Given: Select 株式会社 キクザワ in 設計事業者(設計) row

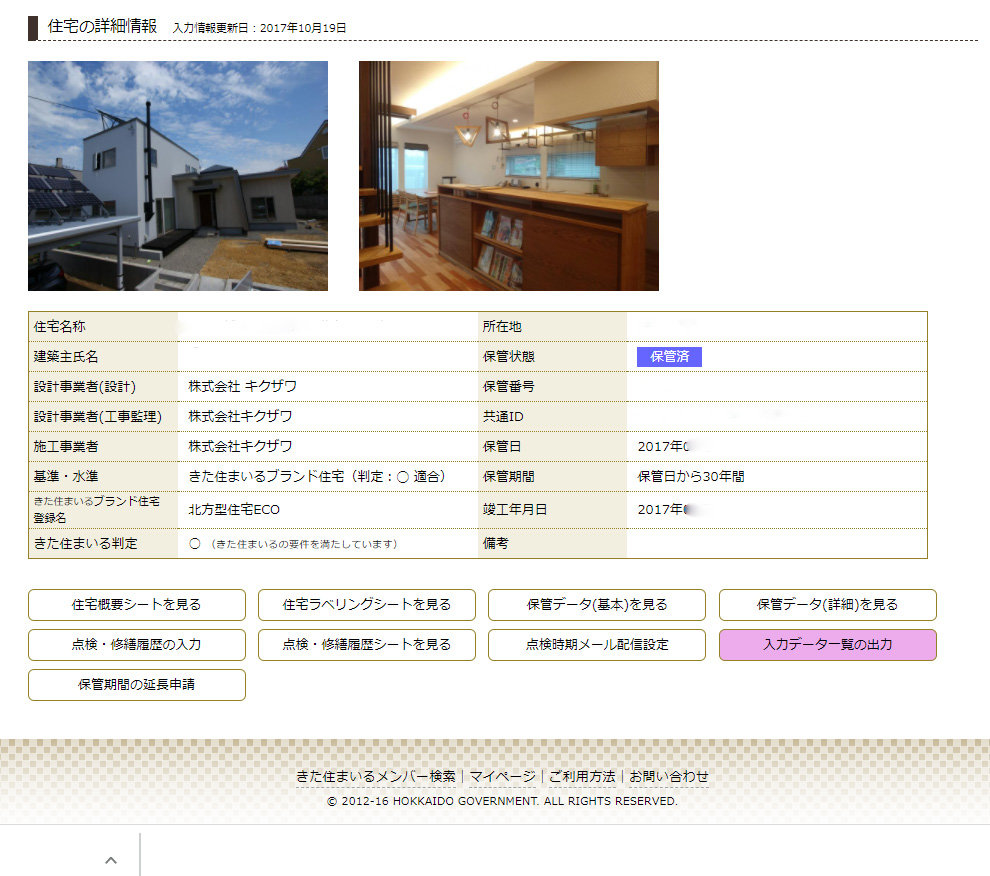Looking at the screenshot, I should click(x=242, y=387).
